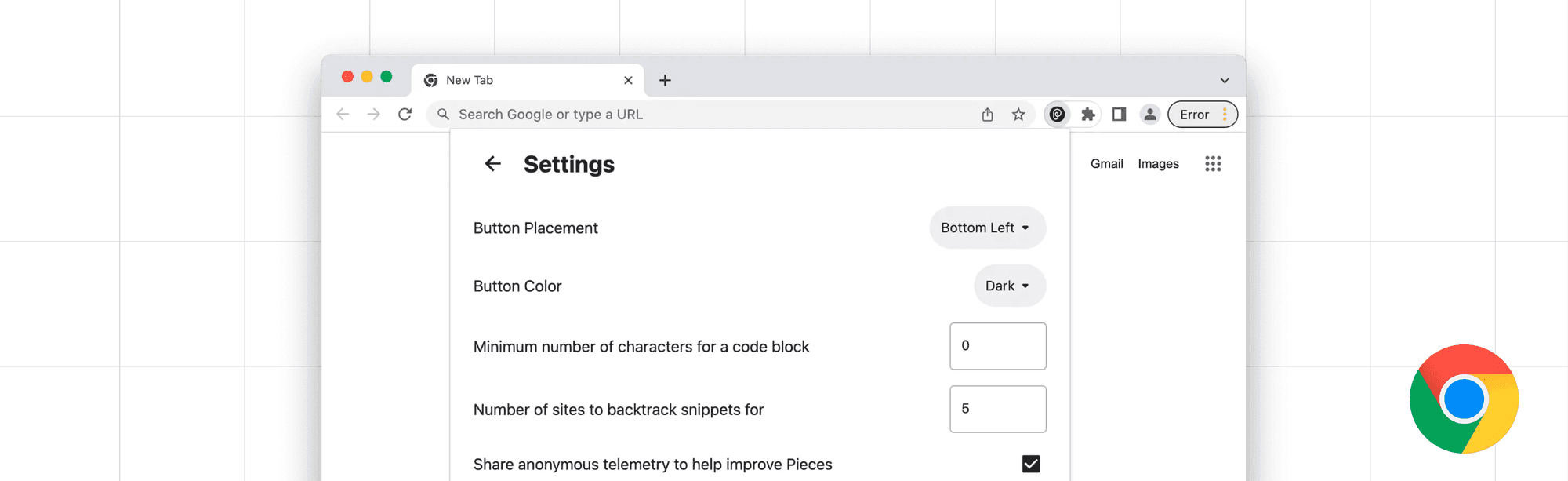The height and width of the screenshot is (481, 1568).
Task: Reload the page
Action: click(405, 115)
